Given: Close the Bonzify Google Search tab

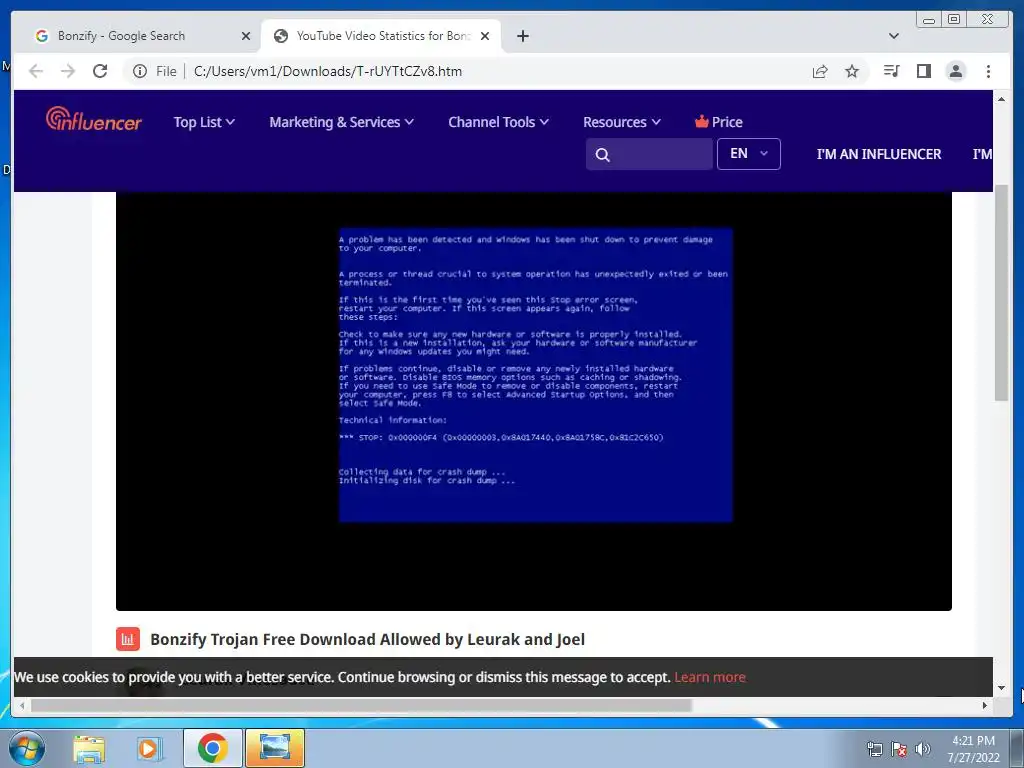Looking at the screenshot, I should 246,36.
